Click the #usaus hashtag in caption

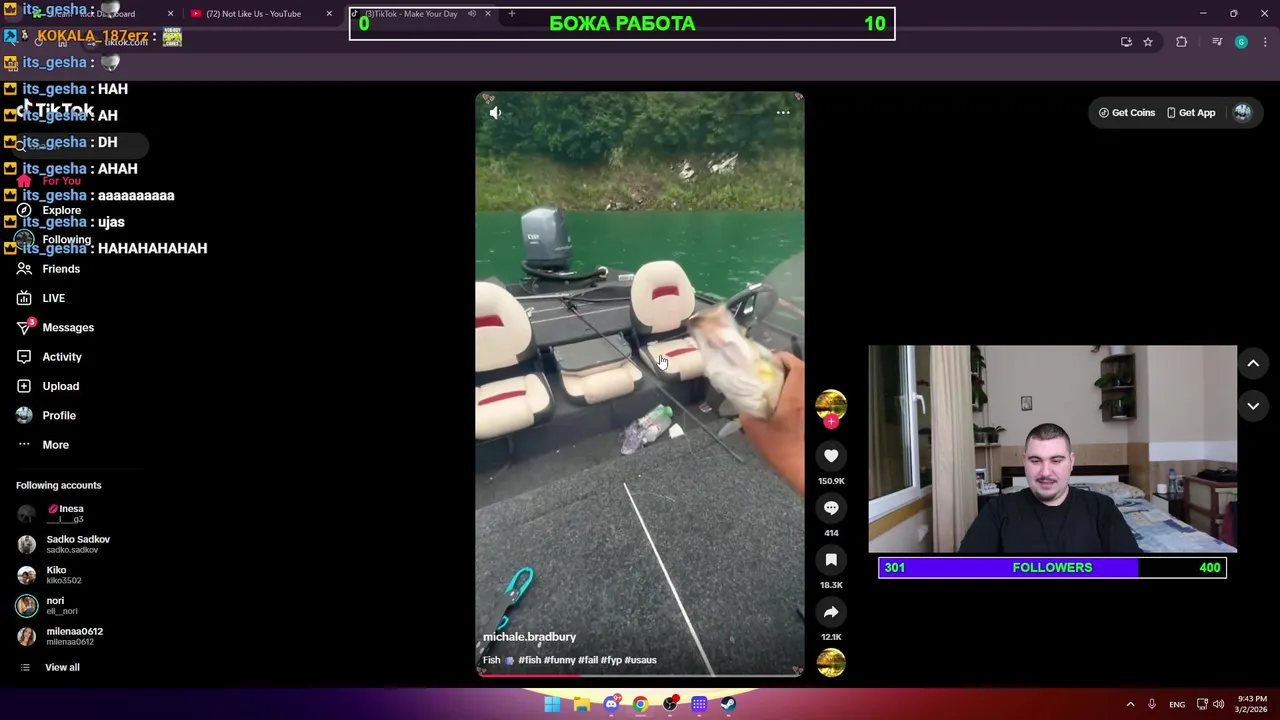click(x=640, y=660)
